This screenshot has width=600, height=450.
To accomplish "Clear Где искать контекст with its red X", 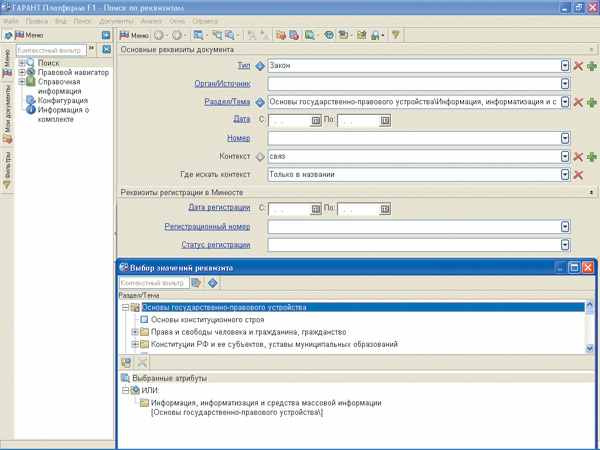I will (x=578, y=175).
